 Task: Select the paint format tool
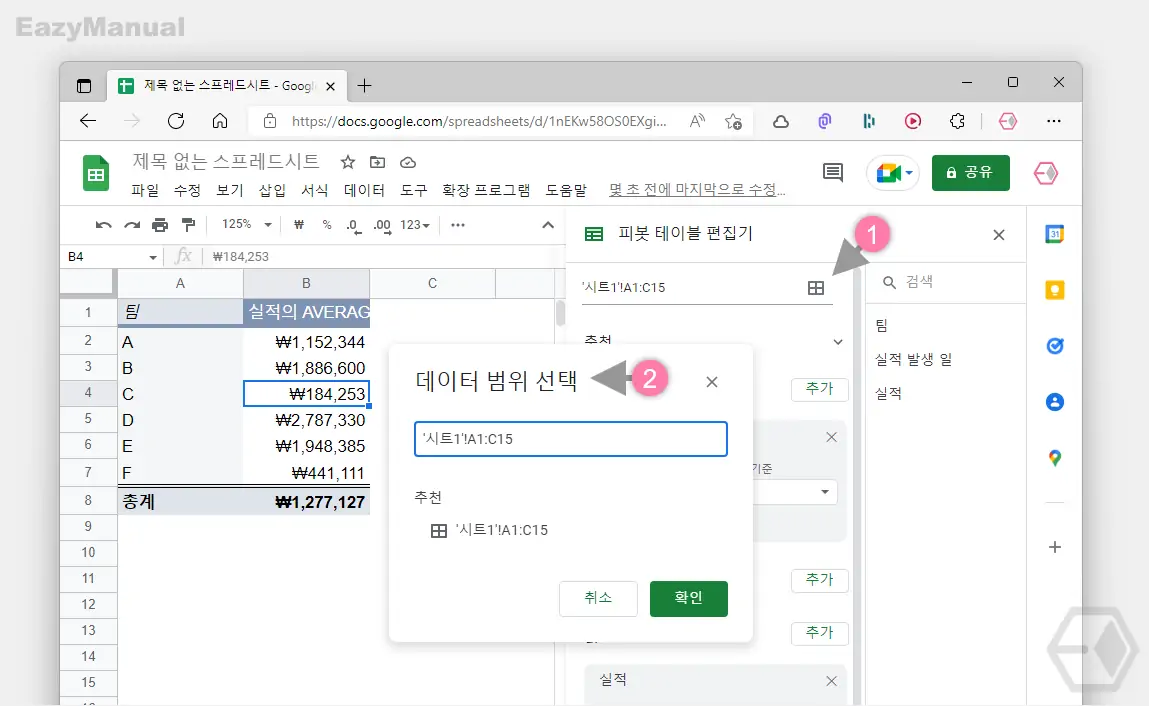(x=188, y=225)
